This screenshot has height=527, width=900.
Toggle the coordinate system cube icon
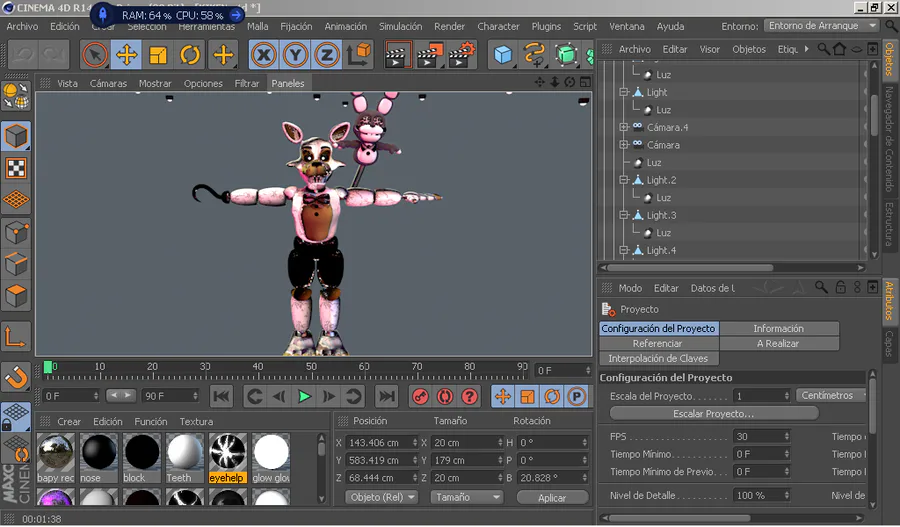[x=359, y=55]
